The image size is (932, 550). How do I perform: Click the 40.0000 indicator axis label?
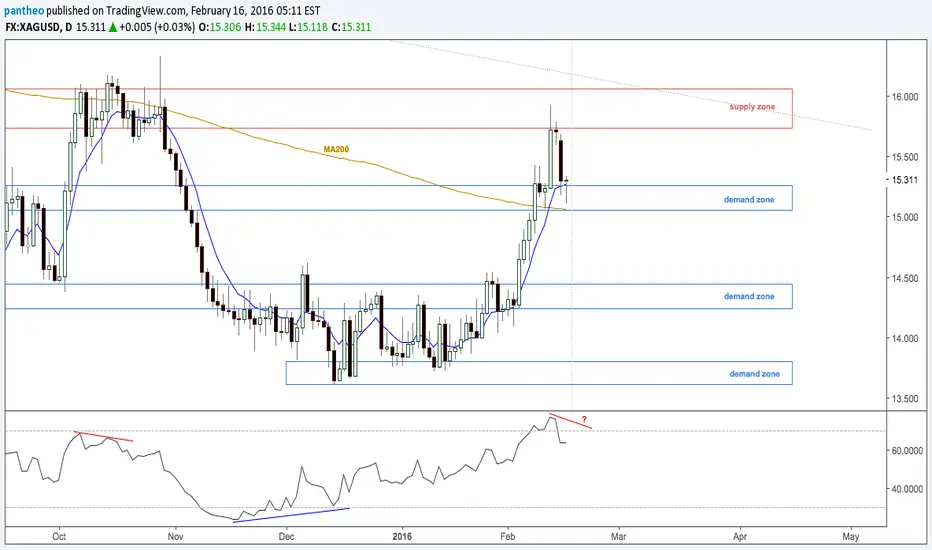pyautogui.click(x=906, y=489)
